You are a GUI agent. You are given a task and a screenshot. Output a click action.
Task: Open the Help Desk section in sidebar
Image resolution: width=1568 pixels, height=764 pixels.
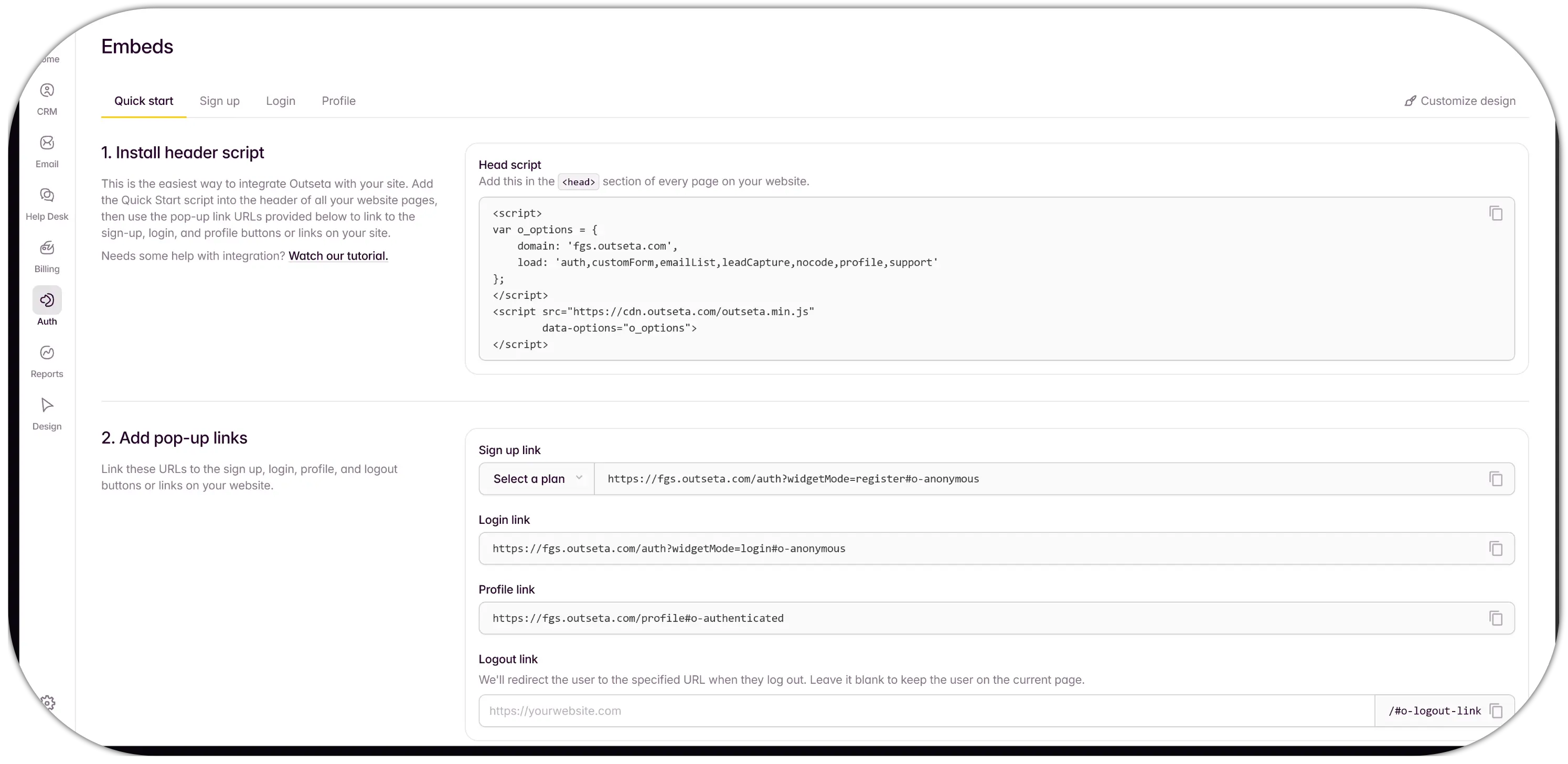coord(47,205)
